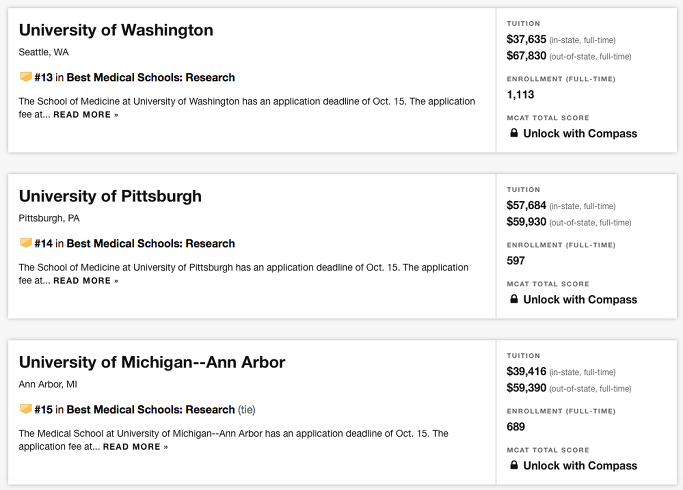The height and width of the screenshot is (490, 683).
Task: Open the University of Washington title link
Action: click(116, 30)
